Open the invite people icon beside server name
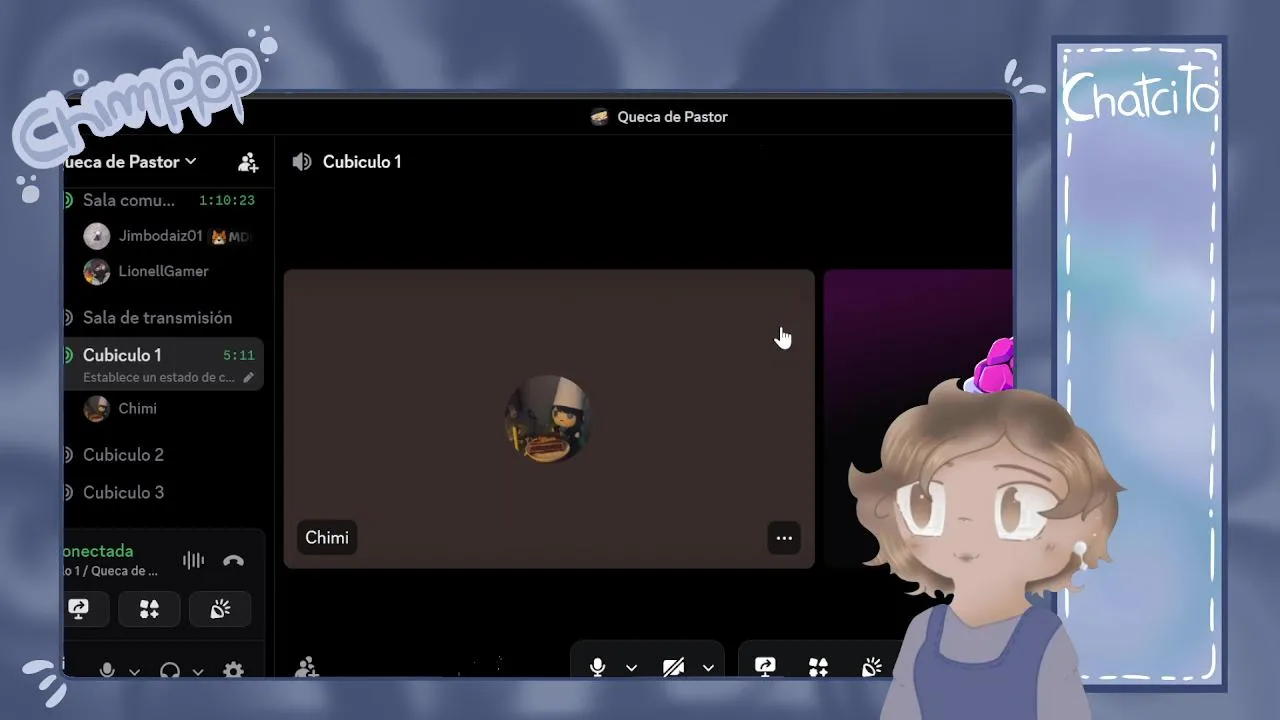The height and width of the screenshot is (720, 1280). tap(248, 162)
